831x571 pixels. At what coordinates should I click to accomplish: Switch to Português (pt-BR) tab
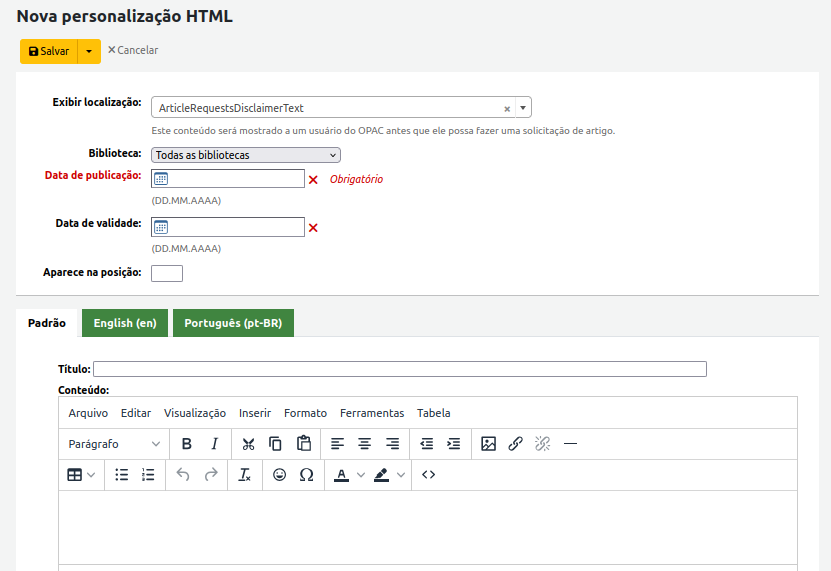(233, 323)
